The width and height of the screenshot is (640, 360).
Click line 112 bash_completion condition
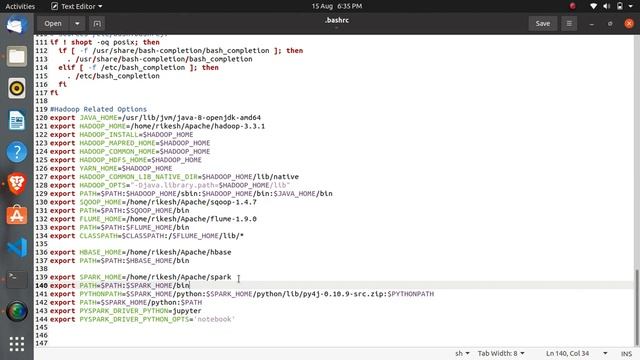coord(180,51)
